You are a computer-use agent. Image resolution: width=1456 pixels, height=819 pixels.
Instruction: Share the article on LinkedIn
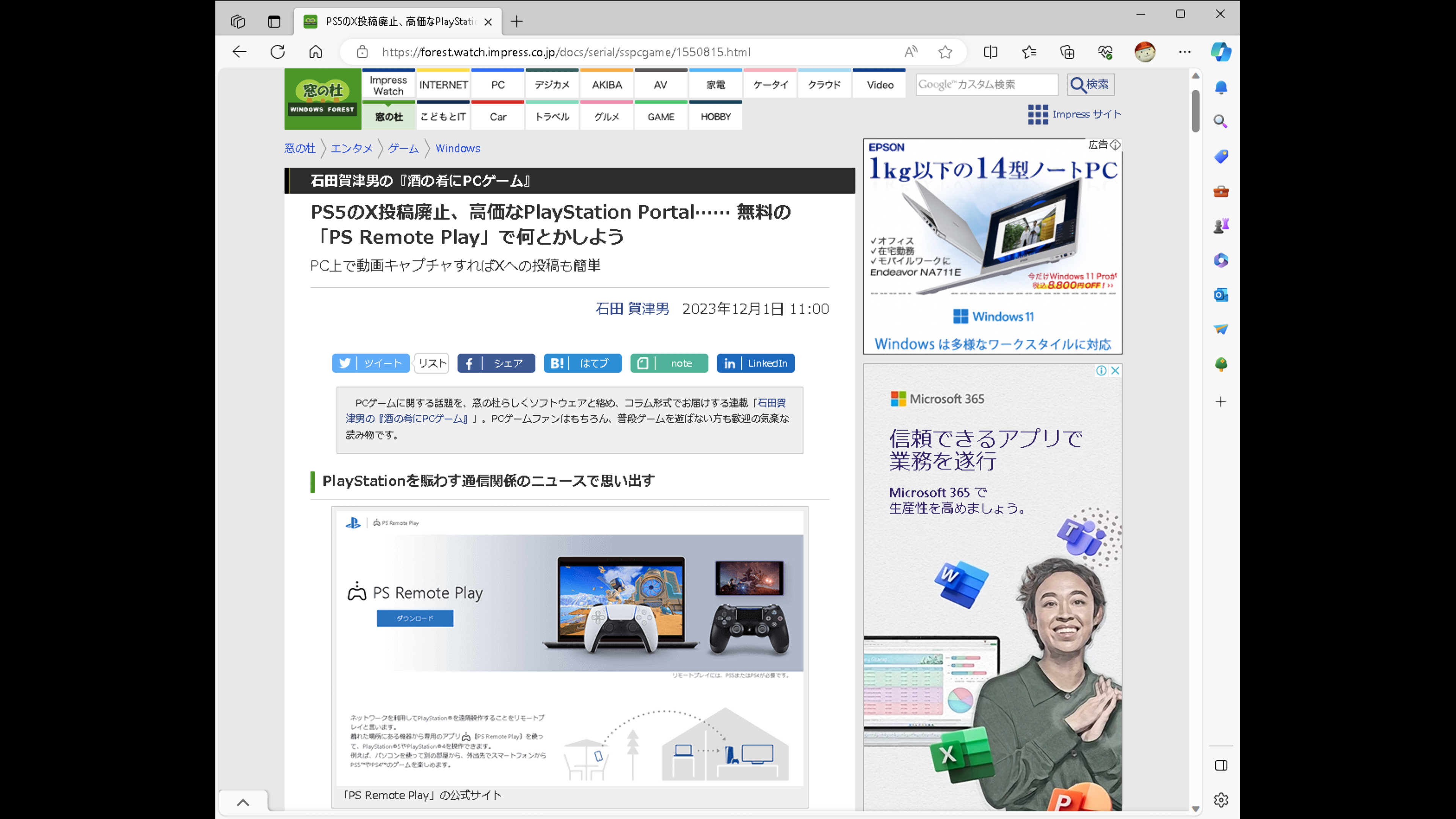coord(756,364)
